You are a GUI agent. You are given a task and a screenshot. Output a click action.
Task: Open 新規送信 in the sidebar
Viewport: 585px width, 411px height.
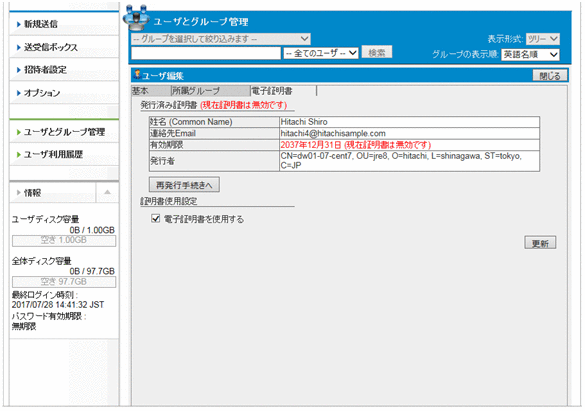41,24
